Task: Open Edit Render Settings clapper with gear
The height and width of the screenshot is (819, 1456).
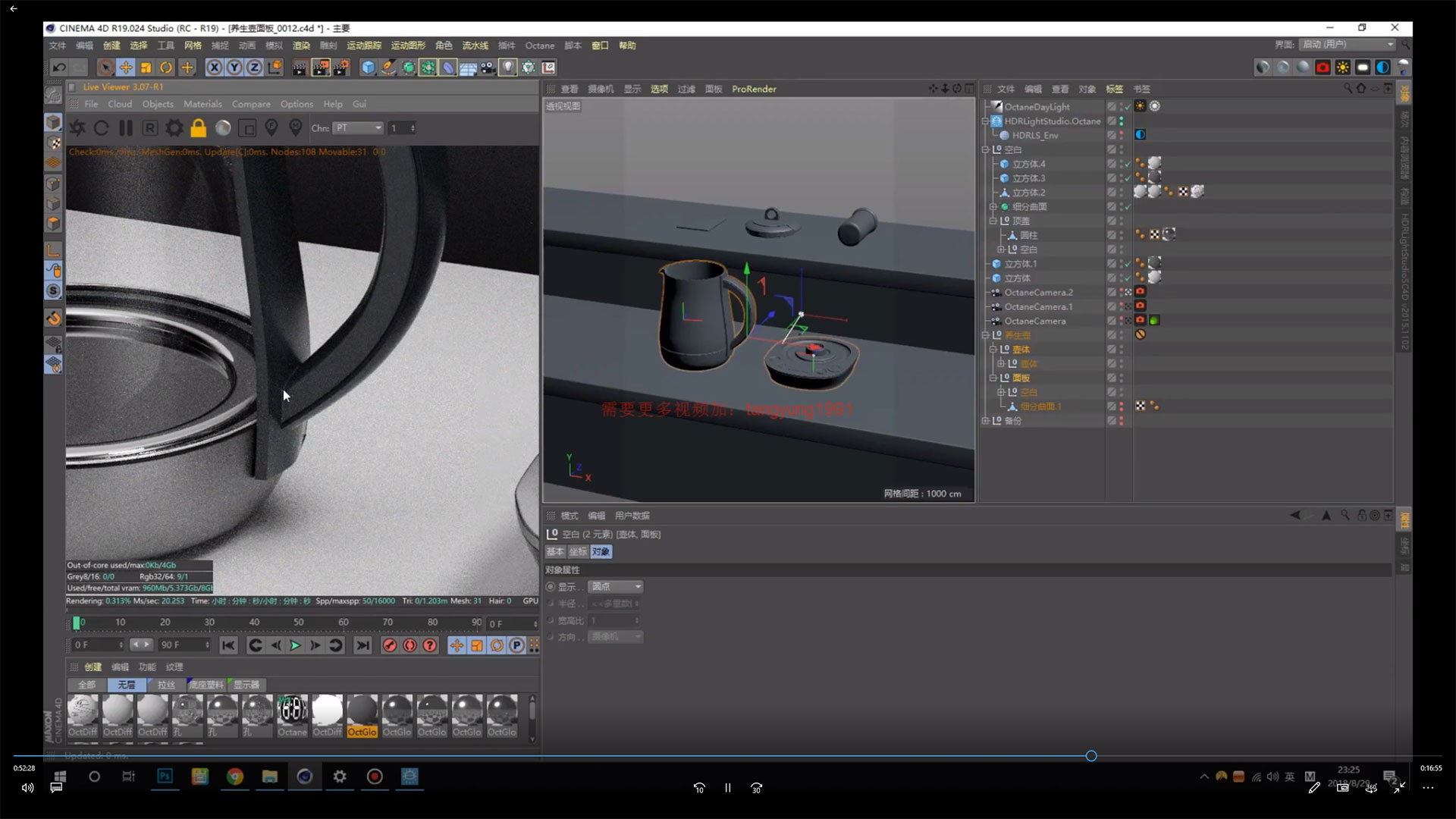Action: click(x=341, y=67)
